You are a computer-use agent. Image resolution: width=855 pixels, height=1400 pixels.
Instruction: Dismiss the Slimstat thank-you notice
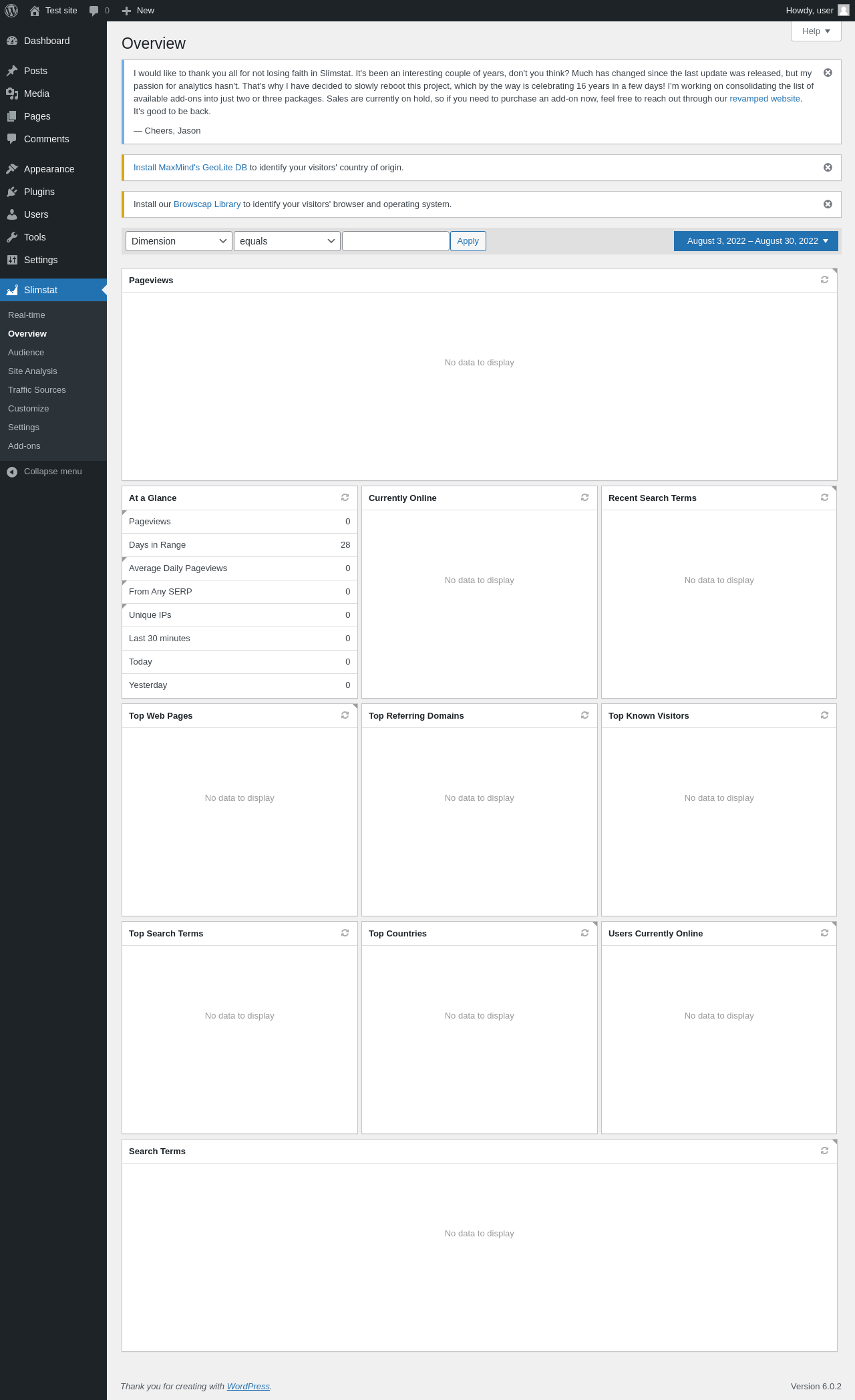click(828, 73)
